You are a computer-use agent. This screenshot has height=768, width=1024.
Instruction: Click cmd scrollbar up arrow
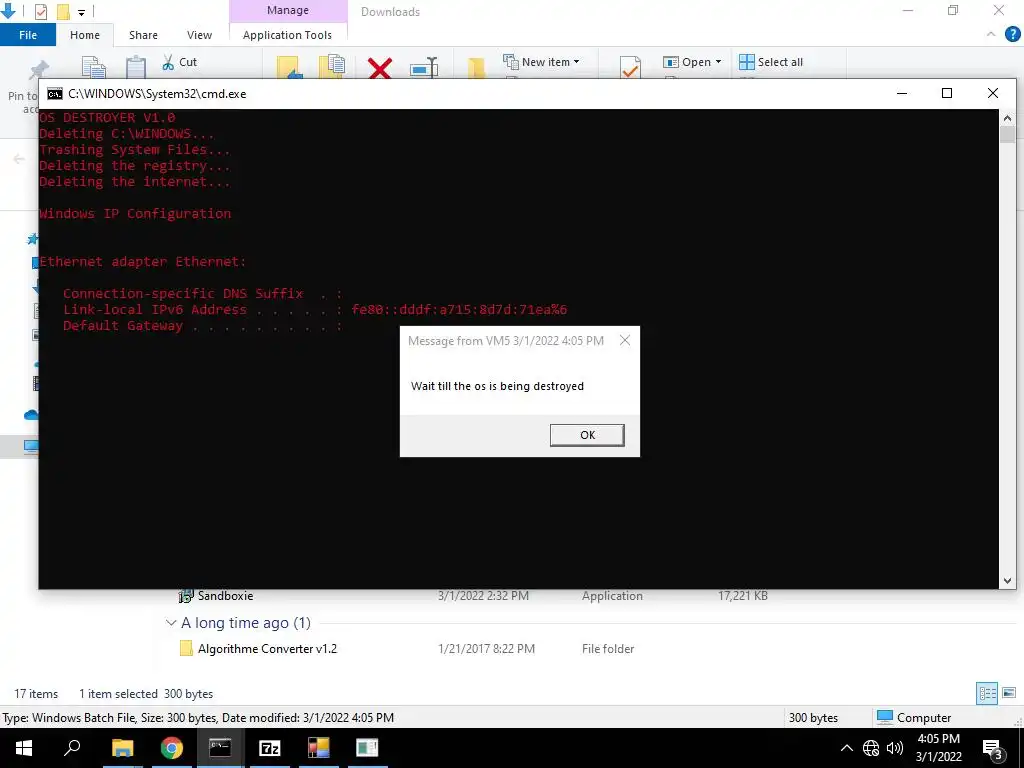coord(1007,118)
